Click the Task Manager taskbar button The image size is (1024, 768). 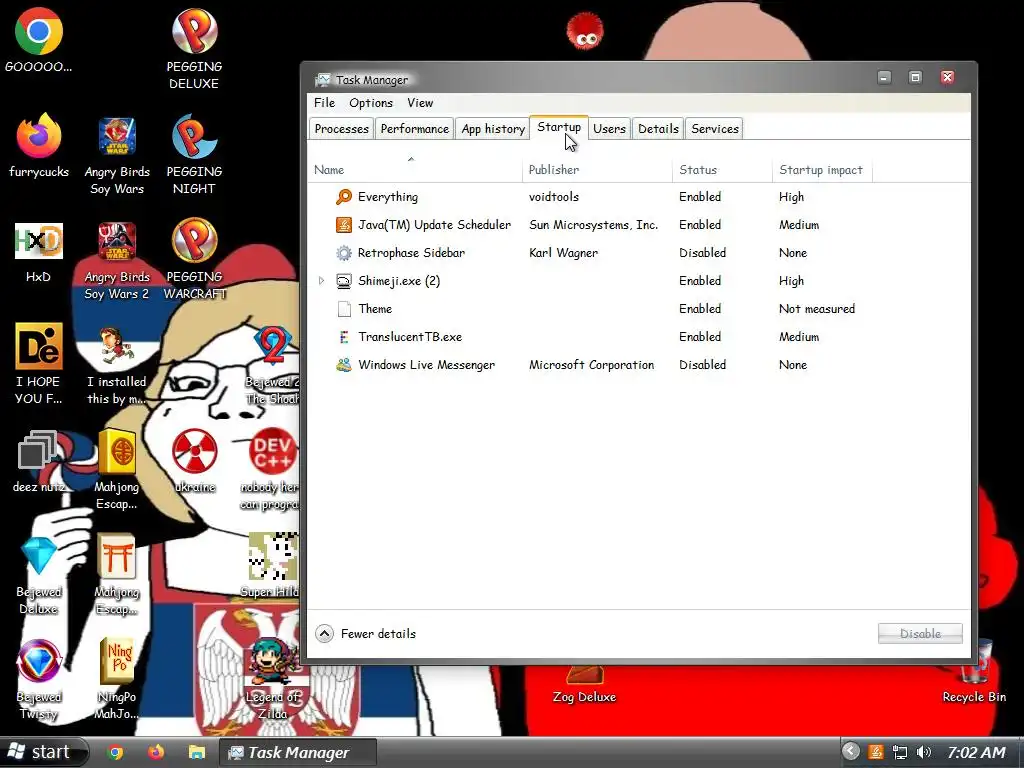[297, 752]
